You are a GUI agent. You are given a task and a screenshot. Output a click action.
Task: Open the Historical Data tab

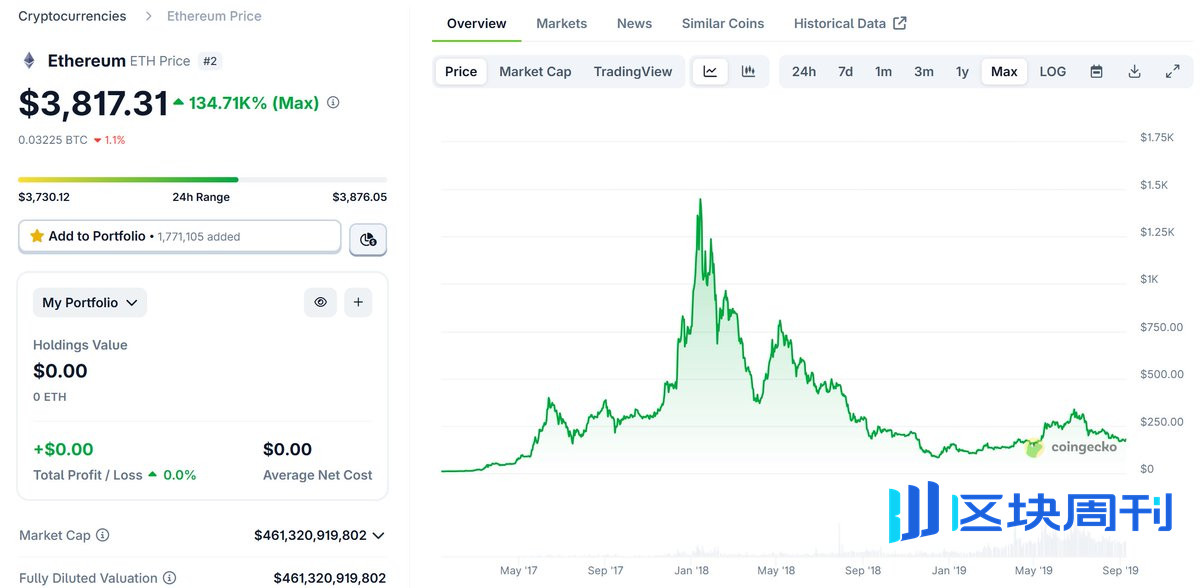point(850,23)
